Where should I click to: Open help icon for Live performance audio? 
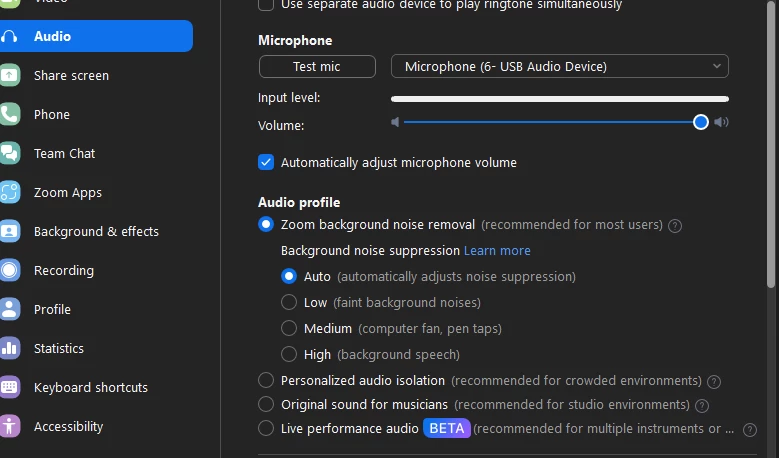pos(750,430)
